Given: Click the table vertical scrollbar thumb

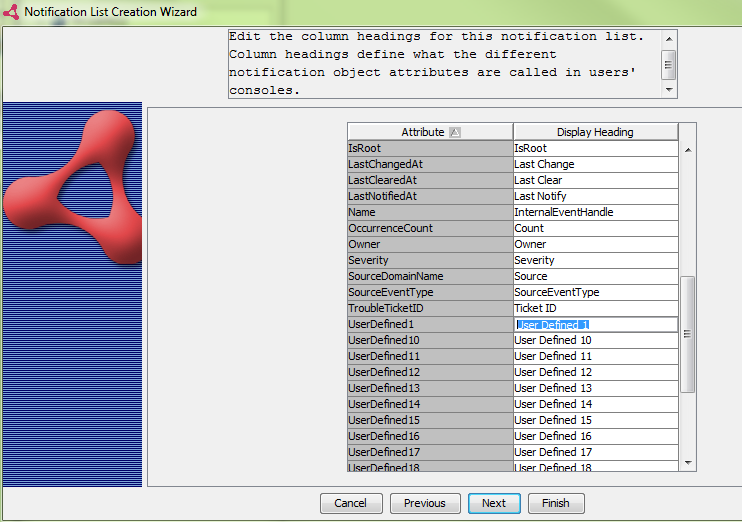Looking at the screenshot, I should coord(688,334).
